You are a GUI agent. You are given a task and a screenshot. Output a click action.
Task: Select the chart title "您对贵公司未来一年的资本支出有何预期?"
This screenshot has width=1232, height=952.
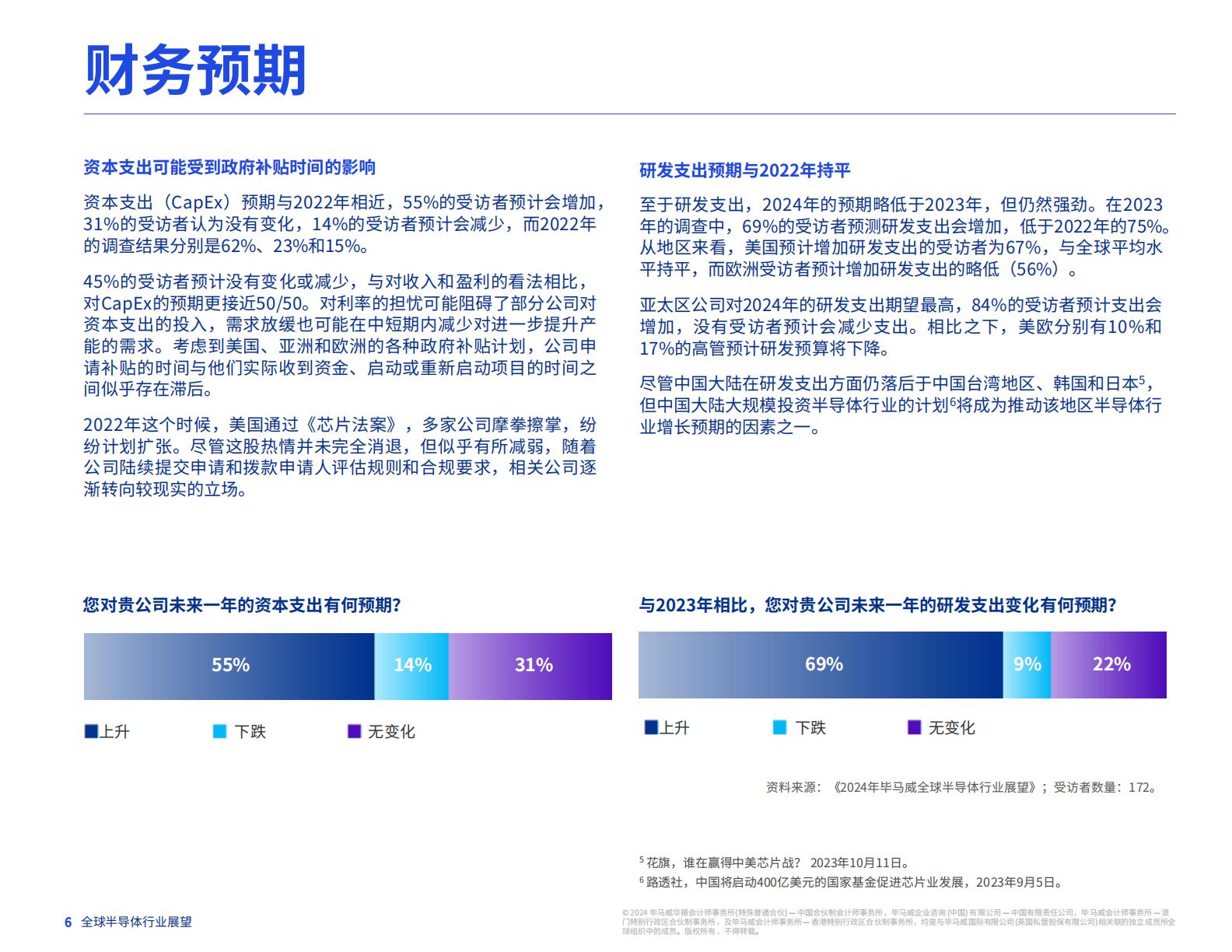[x=242, y=605]
